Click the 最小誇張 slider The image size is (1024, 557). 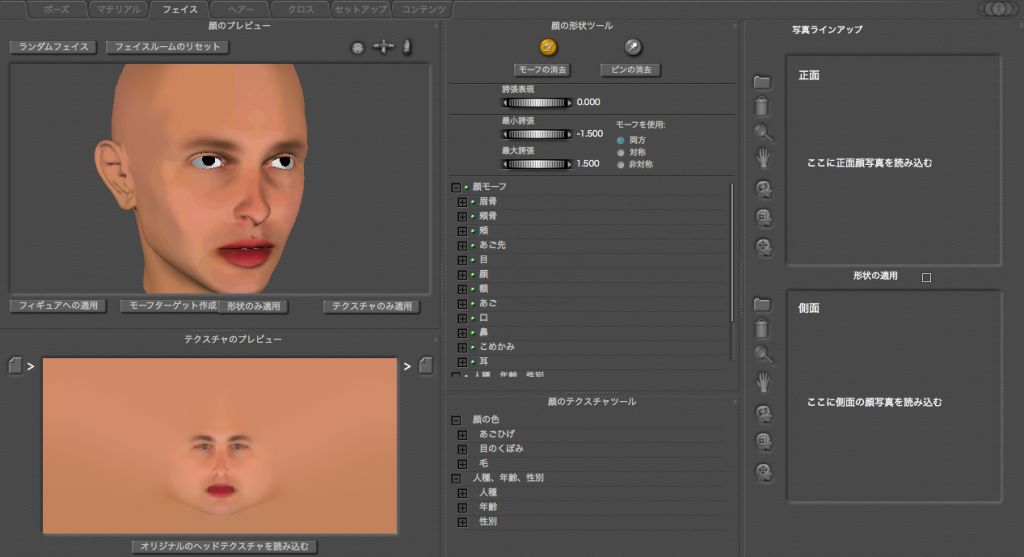[x=536, y=134]
